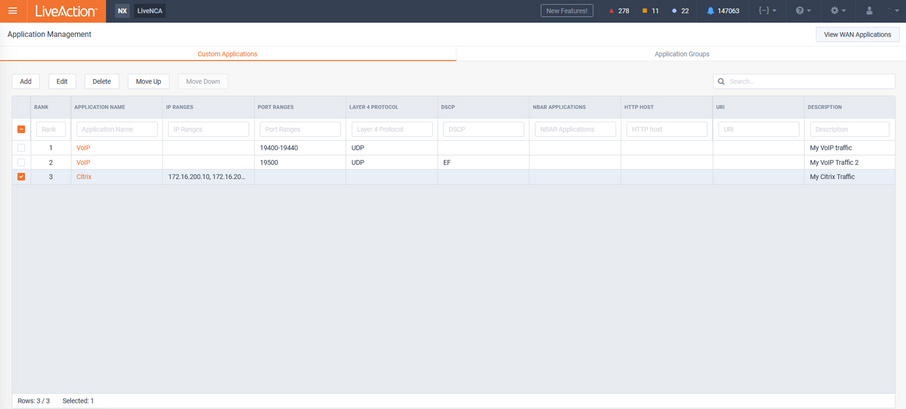This screenshot has width=906, height=409.
Task: Click the NBAR Applications filter field
Action: [575, 129]
